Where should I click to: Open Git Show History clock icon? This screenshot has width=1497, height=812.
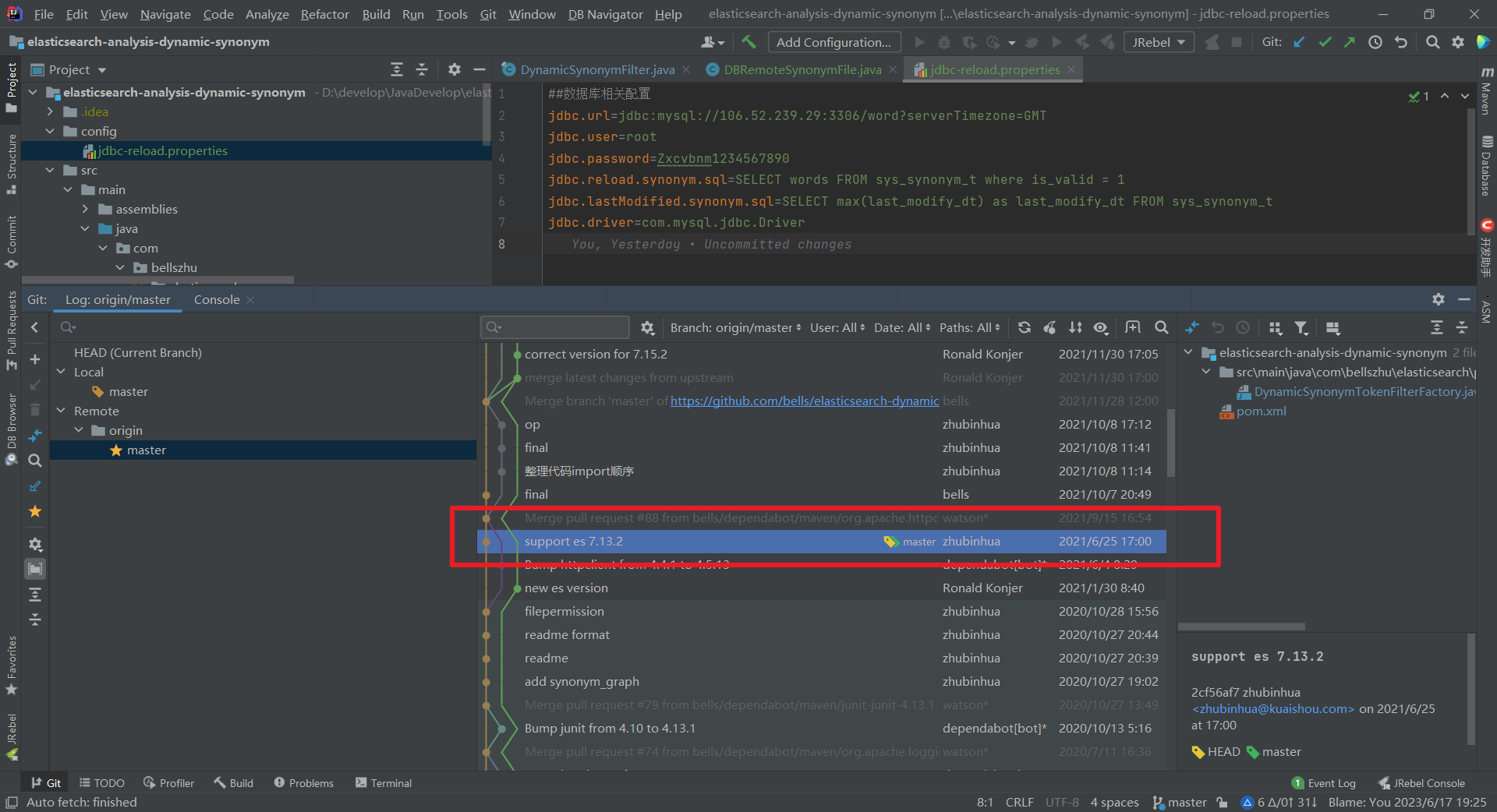1375,42
